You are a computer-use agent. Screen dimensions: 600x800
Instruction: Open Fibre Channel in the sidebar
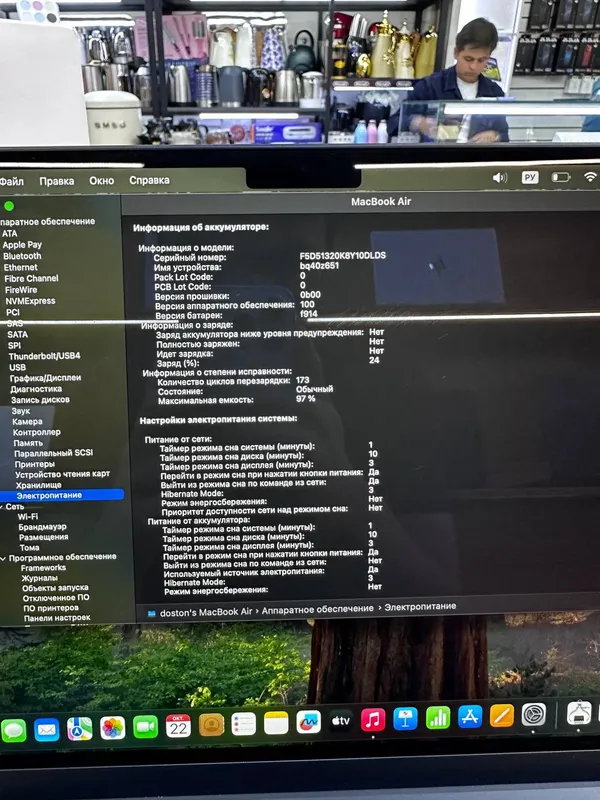pyautogui.click(x=31, y=279)
